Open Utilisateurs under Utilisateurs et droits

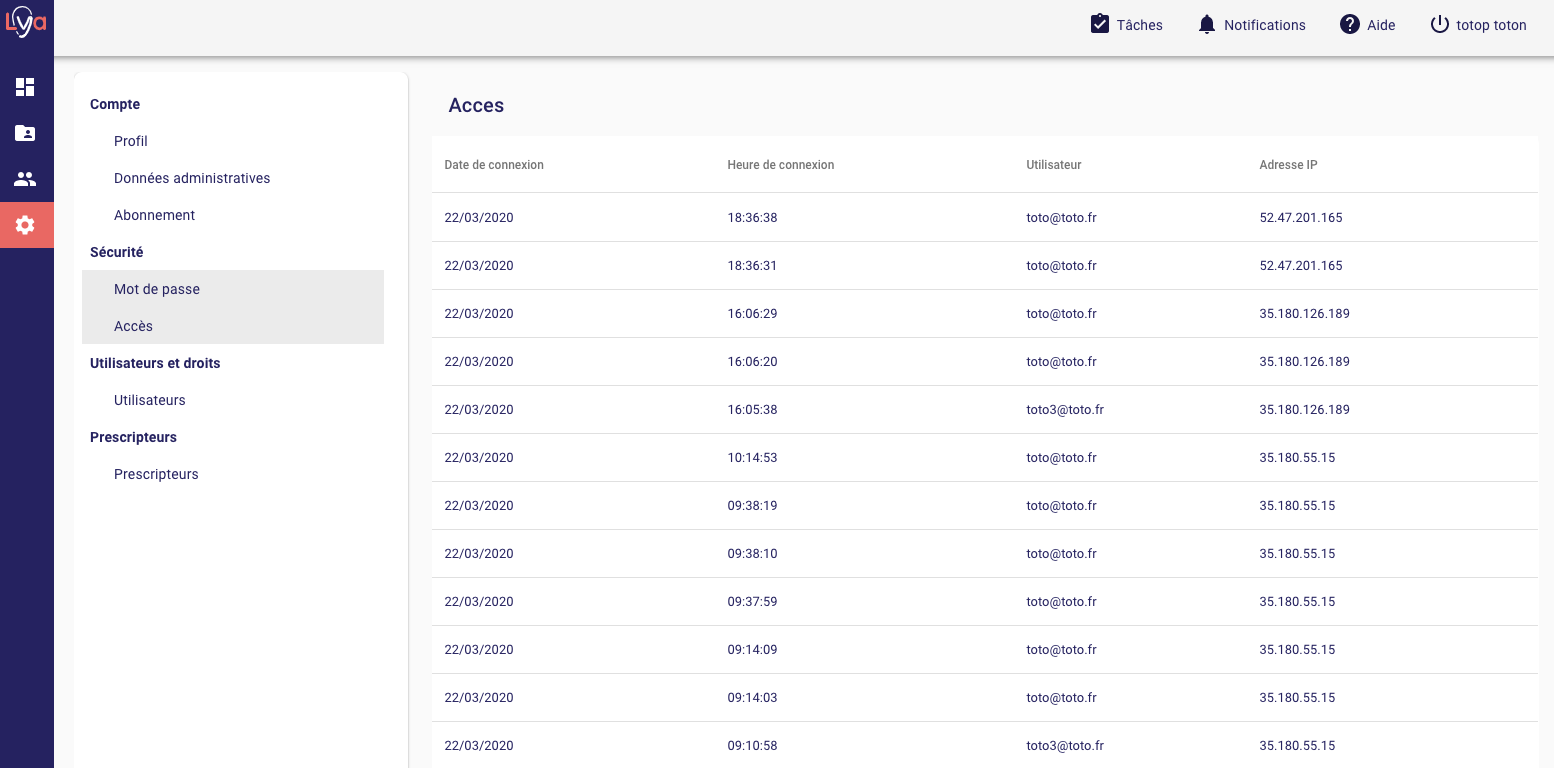(150, 400)
